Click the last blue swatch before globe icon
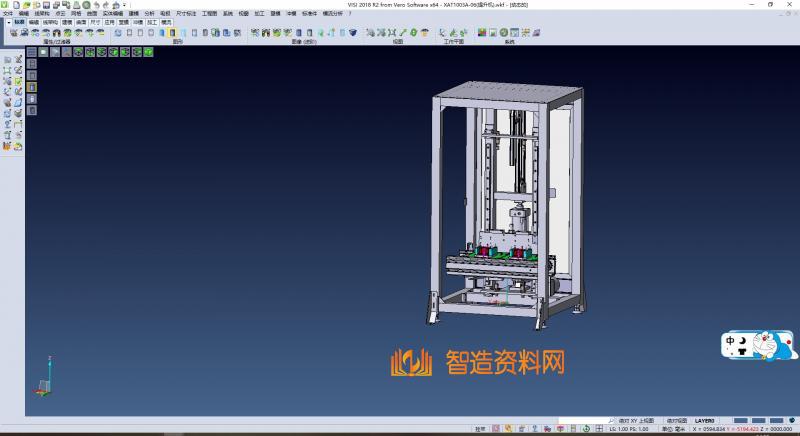Viewport: 800px width, 436px height. coord(776,421)
